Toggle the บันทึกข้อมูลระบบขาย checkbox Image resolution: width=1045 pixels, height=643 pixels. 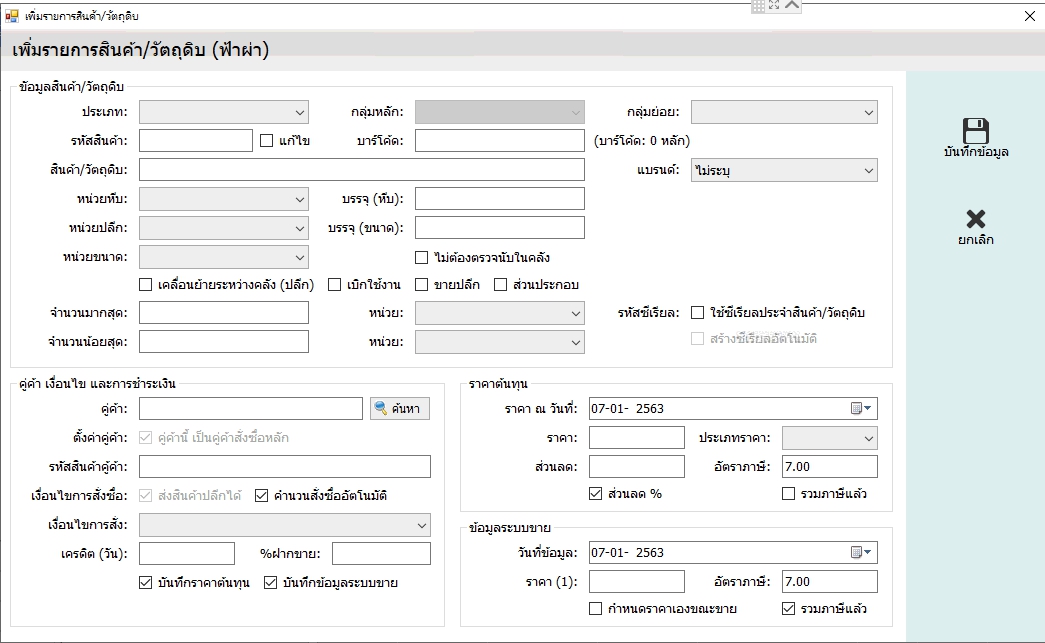pos(271,582)
